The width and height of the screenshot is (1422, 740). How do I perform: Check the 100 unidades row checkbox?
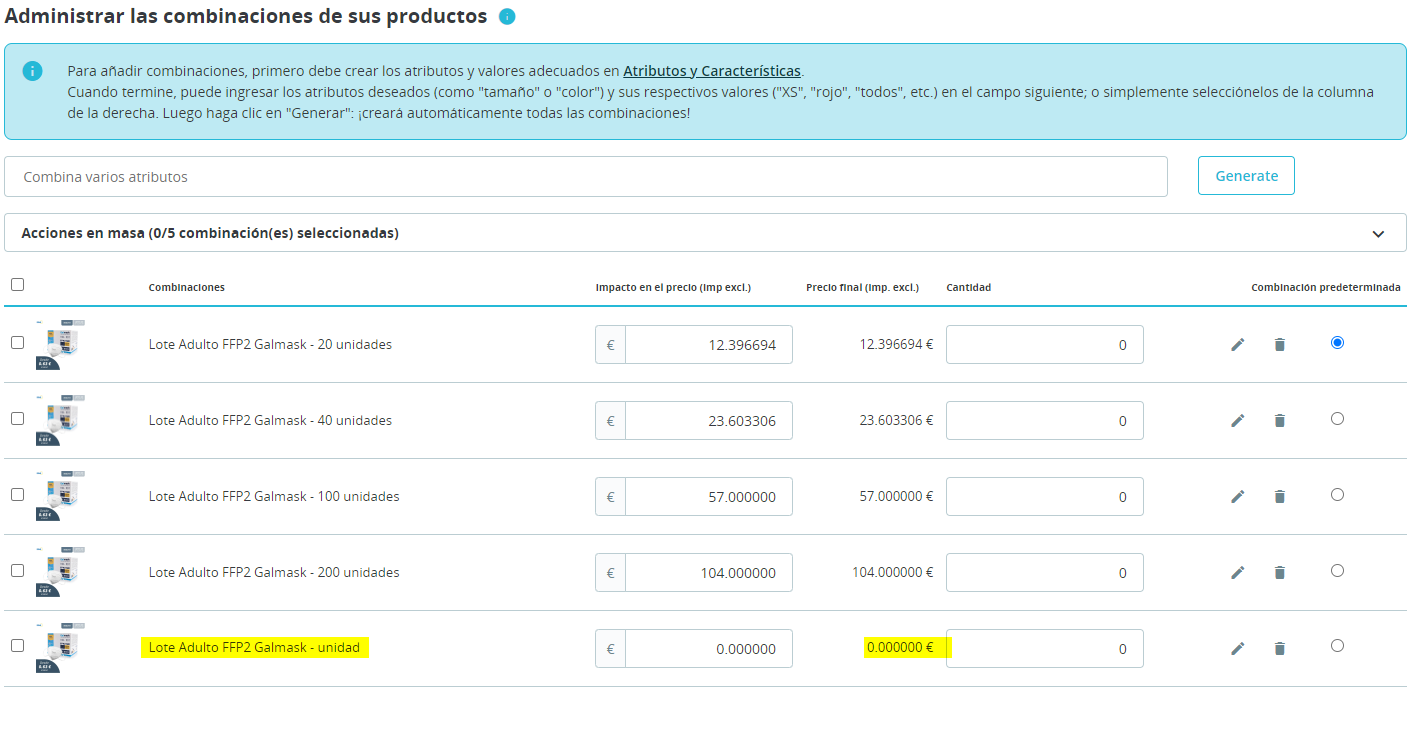pos(17,494)
